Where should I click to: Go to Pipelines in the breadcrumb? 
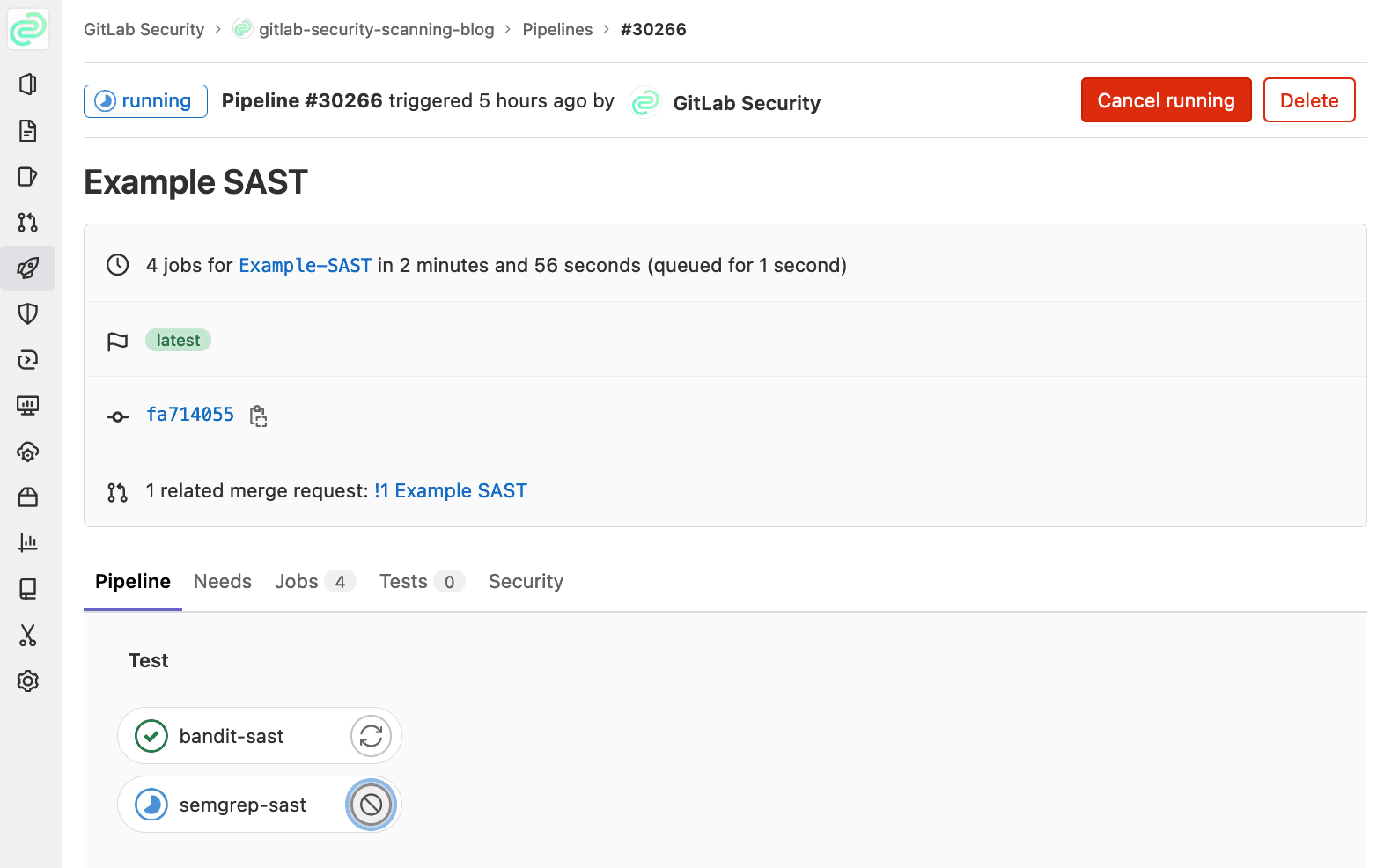pos(557,30)
